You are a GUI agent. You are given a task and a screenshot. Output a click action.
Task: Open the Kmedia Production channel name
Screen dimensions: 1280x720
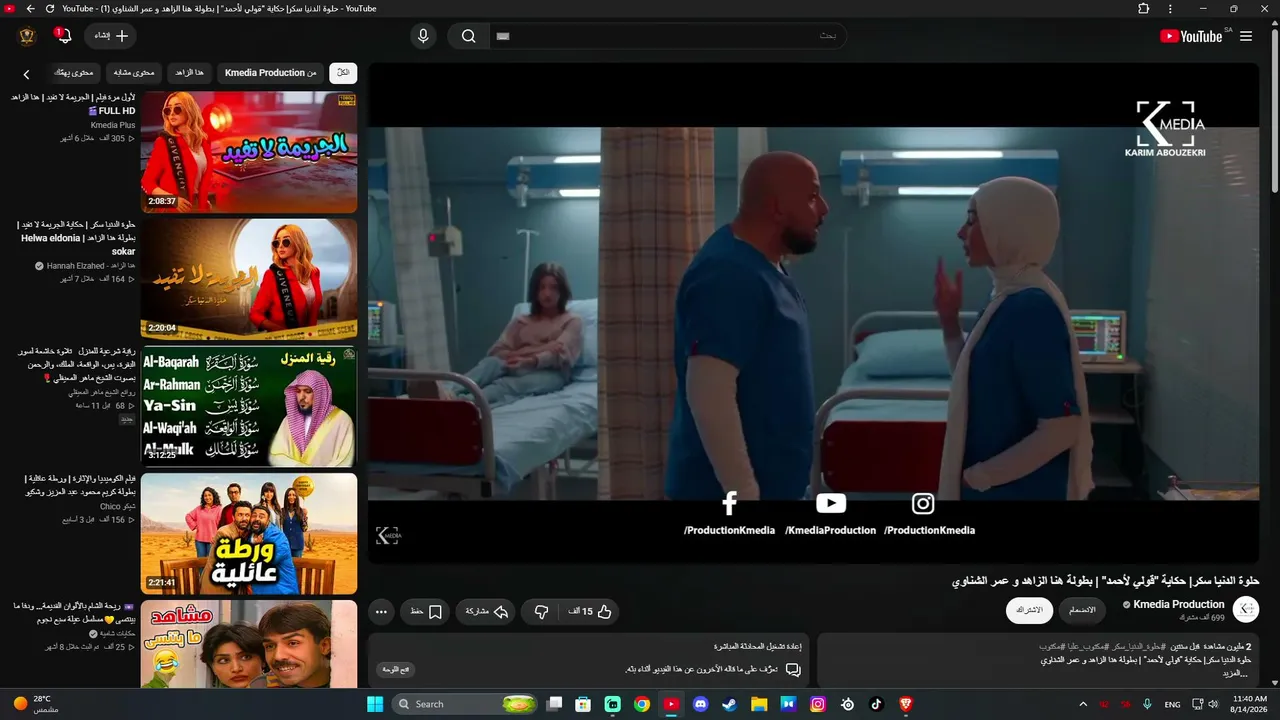click(x=1179, y=604)
